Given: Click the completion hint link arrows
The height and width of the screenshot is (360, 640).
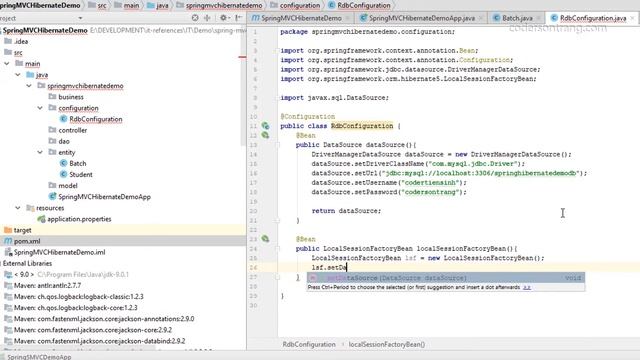Looking at the screenshot, I should [527, 287].
